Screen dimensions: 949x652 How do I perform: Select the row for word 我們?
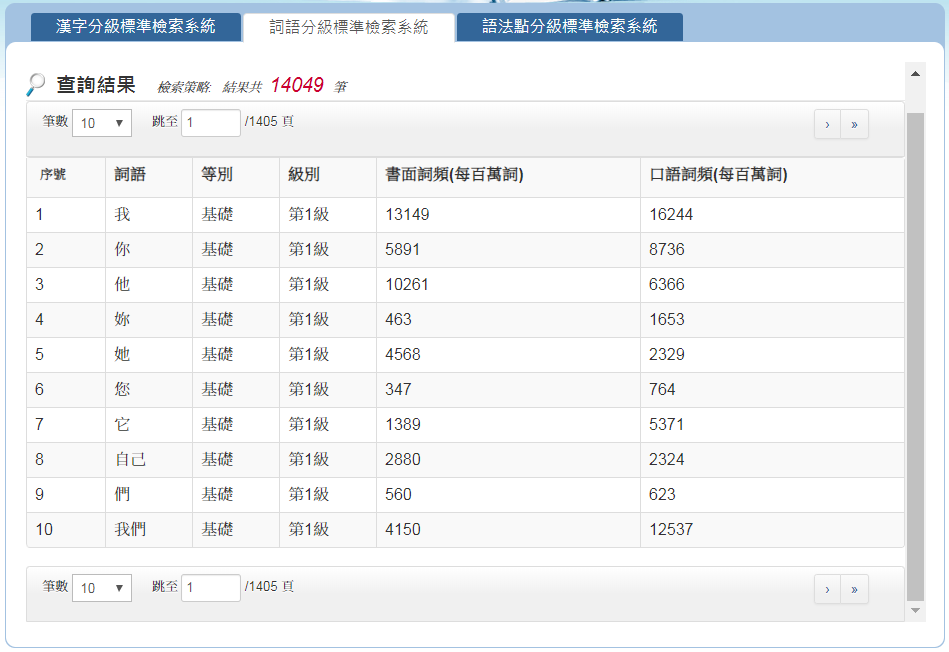pos(130,529)
